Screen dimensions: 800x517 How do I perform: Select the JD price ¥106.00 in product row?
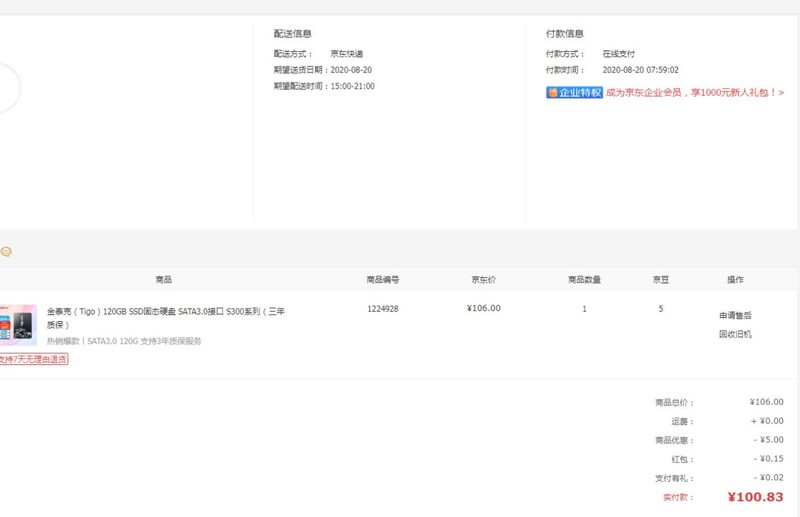pos(484,308)
